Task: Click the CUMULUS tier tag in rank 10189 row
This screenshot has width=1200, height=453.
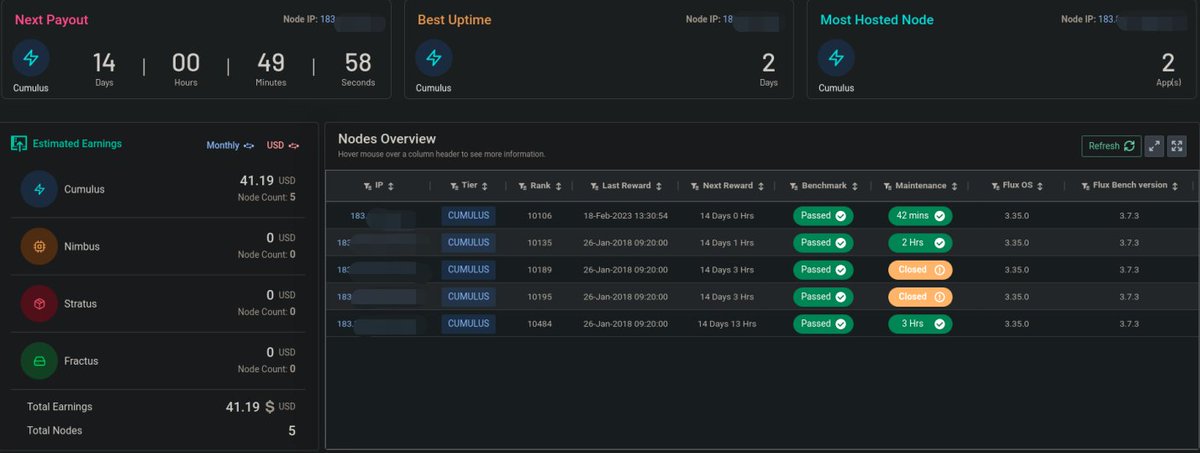Action: [x=468, y=269]
